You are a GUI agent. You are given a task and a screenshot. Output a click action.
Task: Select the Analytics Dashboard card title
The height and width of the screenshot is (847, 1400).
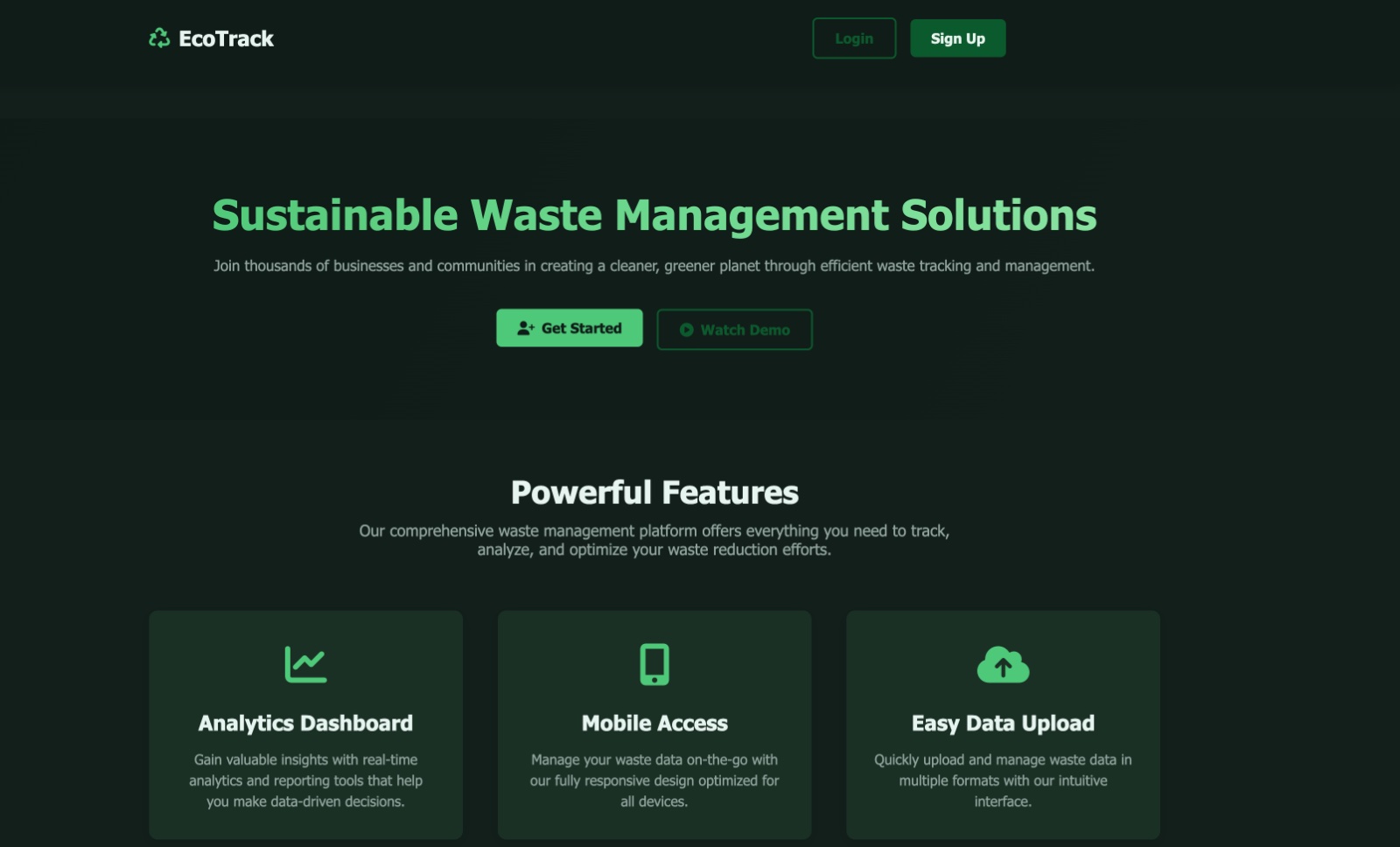305,724
